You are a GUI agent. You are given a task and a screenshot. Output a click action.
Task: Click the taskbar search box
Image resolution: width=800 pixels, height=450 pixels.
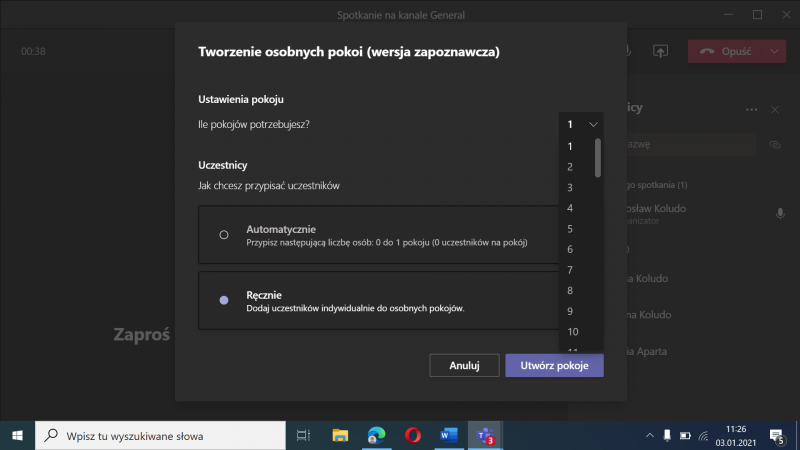(160, 436)
